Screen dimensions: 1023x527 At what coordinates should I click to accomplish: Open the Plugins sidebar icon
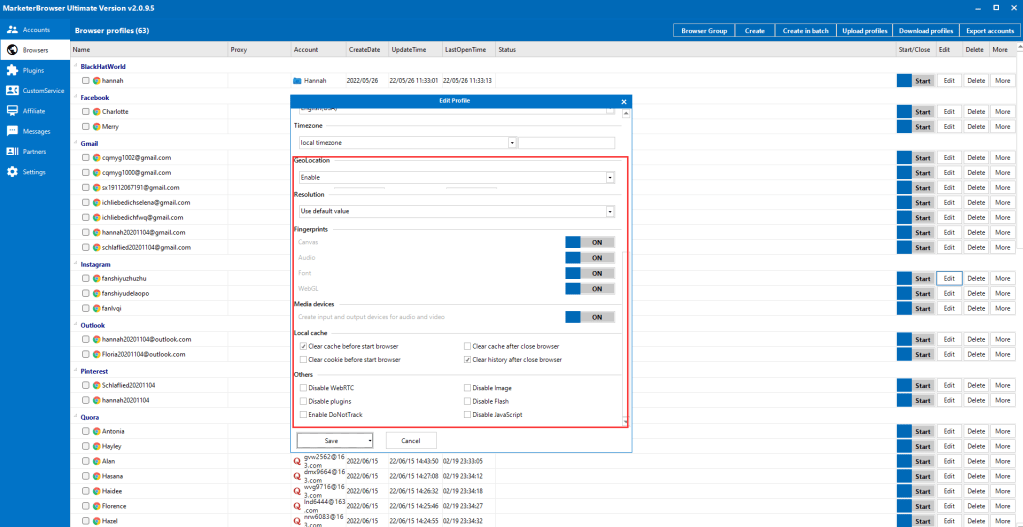coord(13,70)
